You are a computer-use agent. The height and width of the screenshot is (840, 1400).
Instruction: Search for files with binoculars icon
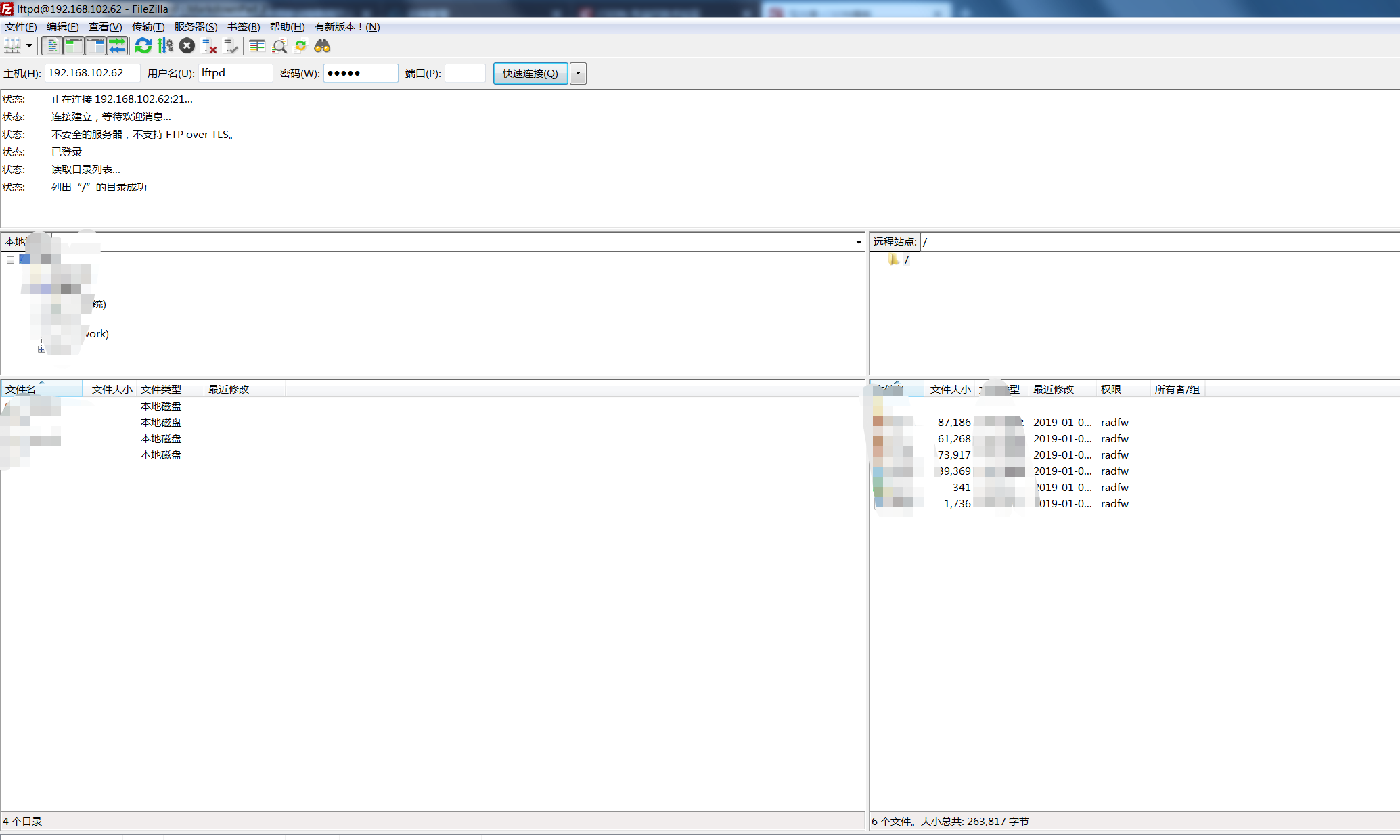[323, 46]
